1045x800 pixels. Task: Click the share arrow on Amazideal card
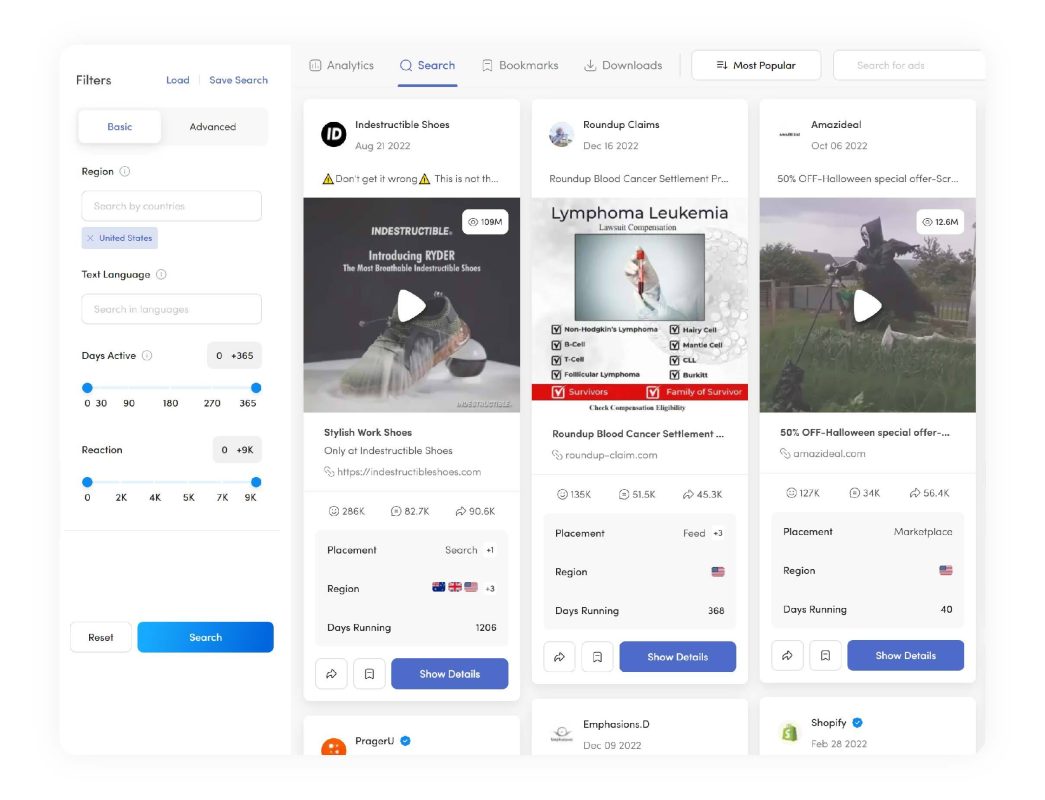point(787,655)
